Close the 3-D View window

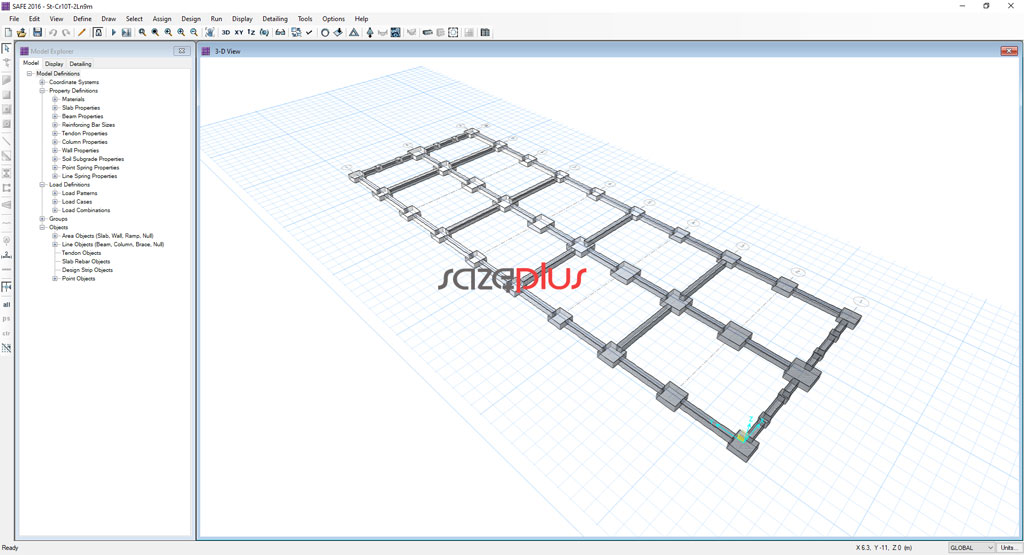pyautogui.click(x=1009, y=51)
